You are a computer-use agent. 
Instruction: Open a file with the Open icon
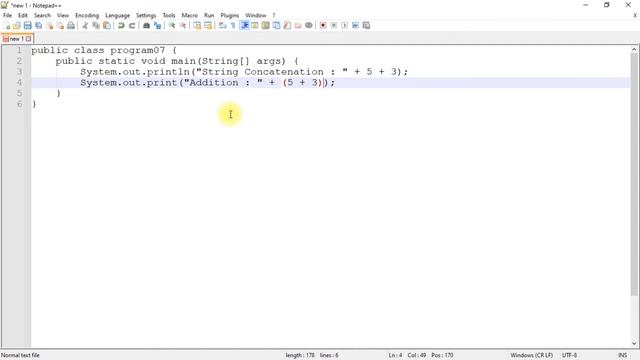[17, 26]
